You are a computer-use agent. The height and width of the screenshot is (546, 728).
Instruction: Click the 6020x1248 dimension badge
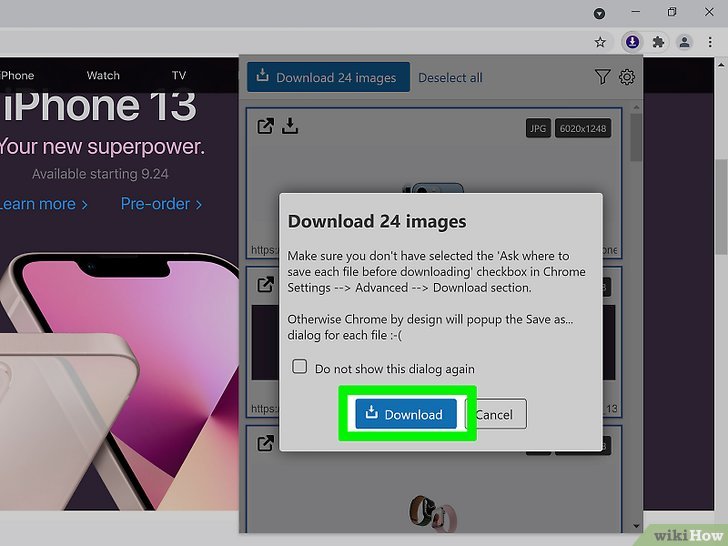[x=583, y=128]
